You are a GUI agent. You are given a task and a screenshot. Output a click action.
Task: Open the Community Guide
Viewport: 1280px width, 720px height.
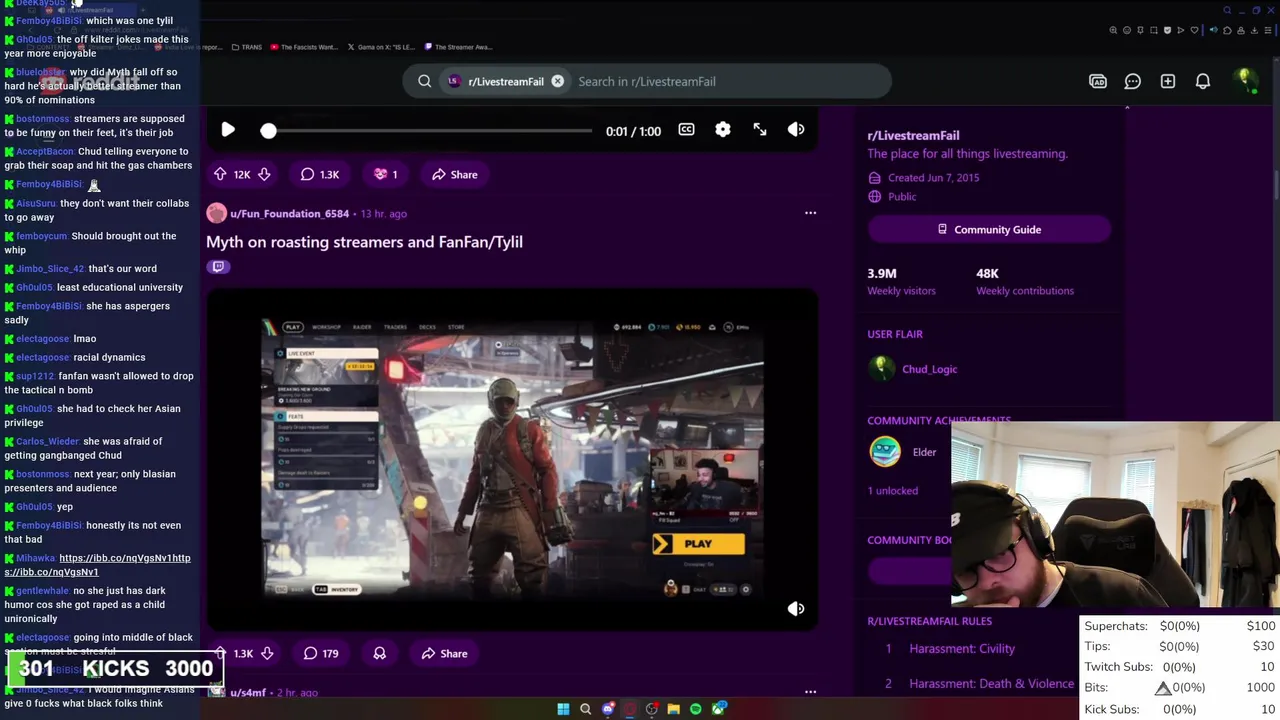(x=989, y=229)
